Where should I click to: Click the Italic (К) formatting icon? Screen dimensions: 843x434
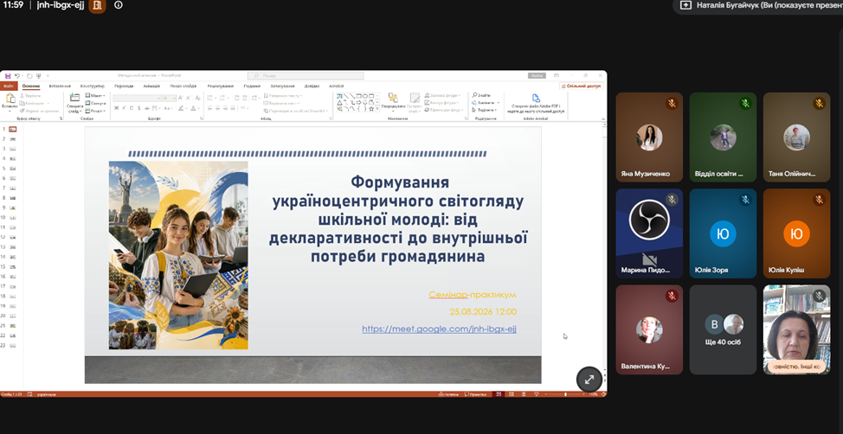coord(124,108)
